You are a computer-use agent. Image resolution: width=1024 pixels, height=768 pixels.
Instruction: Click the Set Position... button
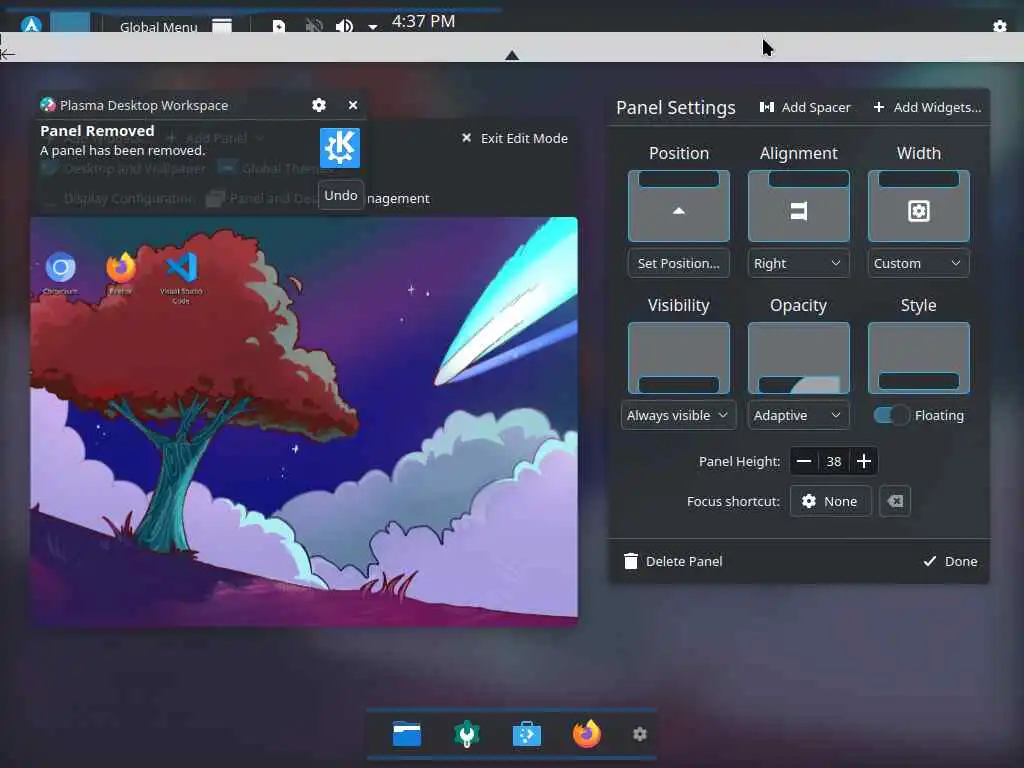click(679, 263)
